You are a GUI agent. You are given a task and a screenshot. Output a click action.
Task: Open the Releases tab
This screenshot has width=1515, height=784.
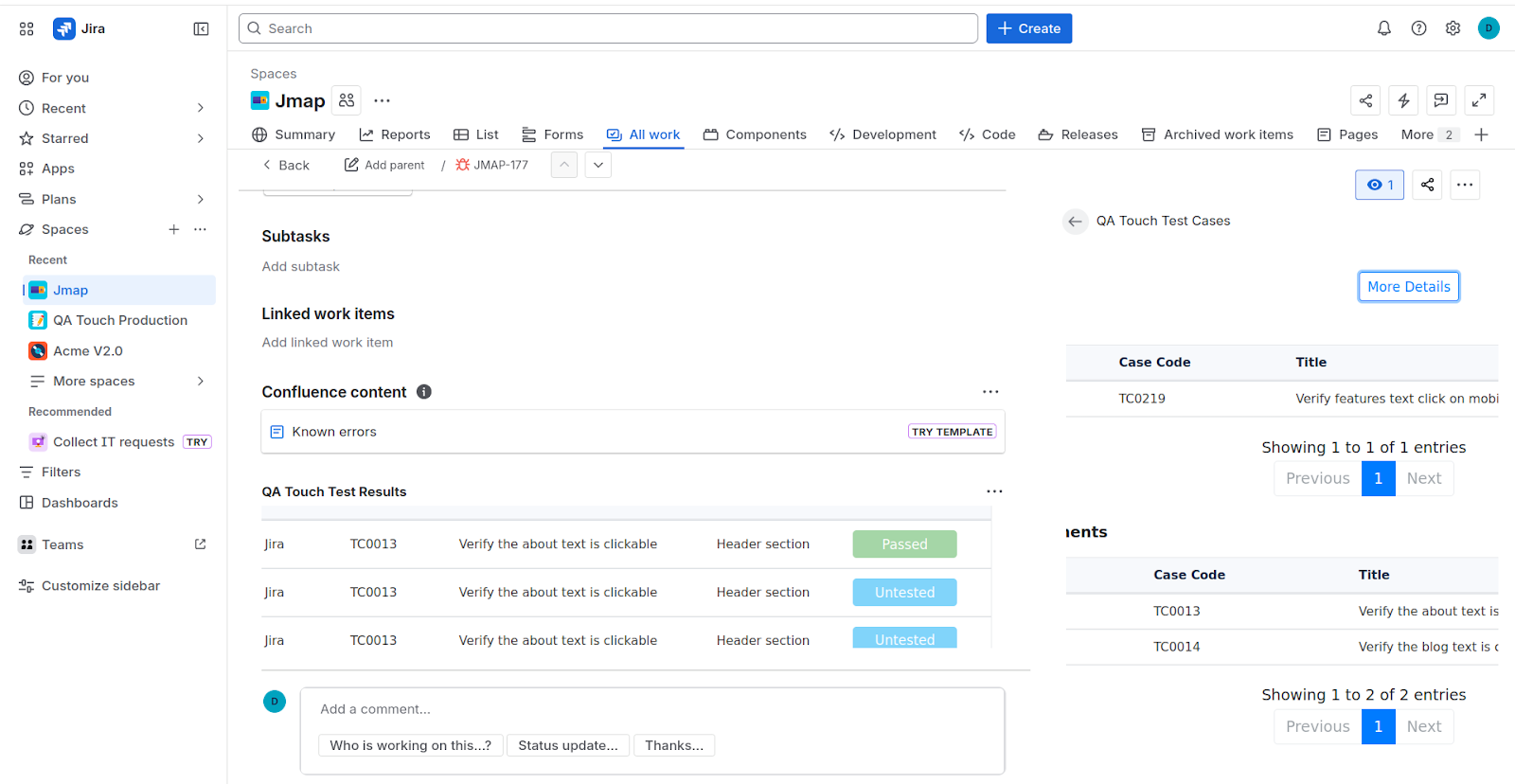pos(1078,134)
